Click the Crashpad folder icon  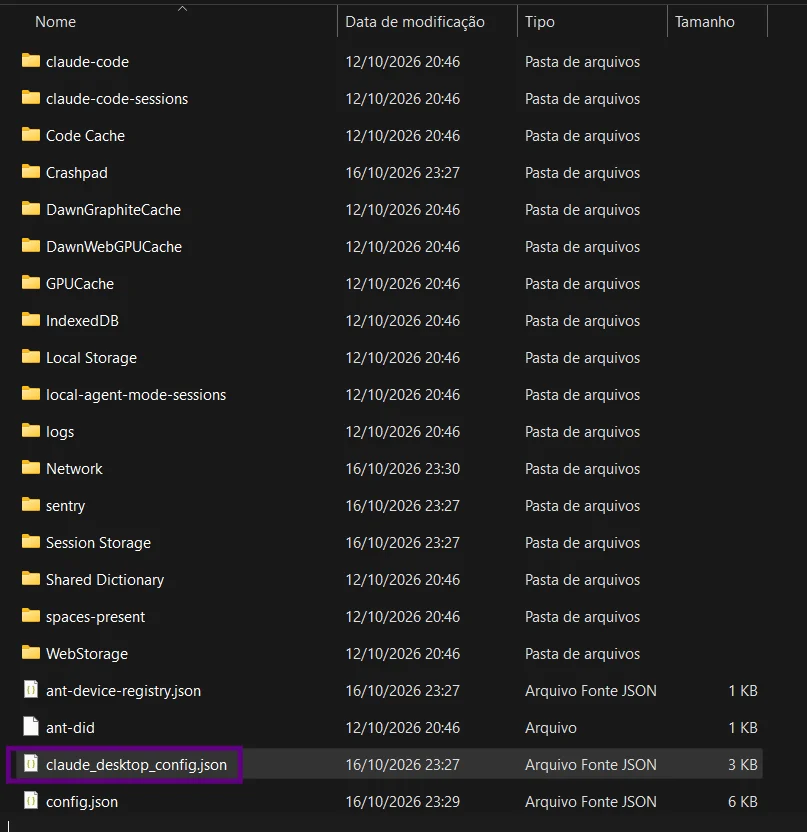31,172
